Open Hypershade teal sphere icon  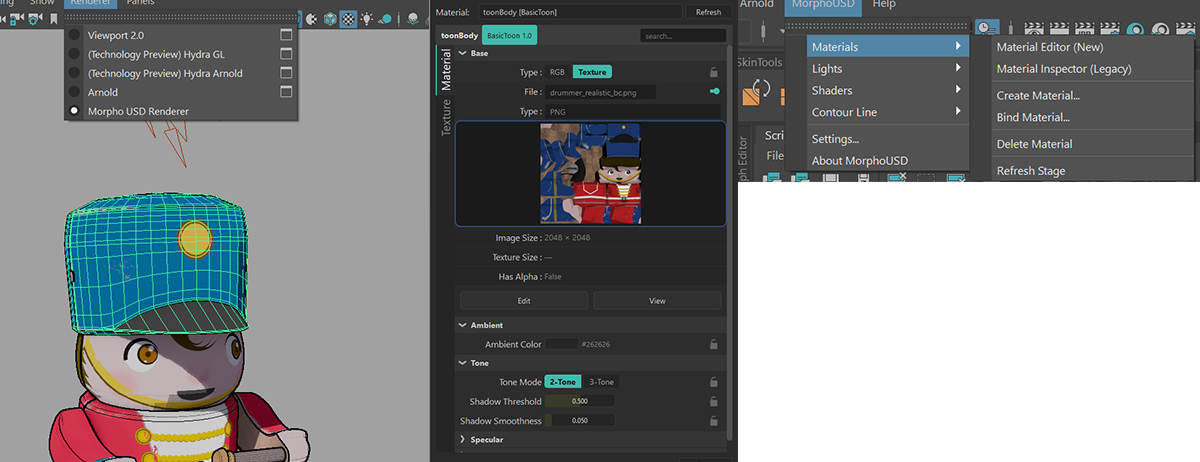(x=1135, y=28)
